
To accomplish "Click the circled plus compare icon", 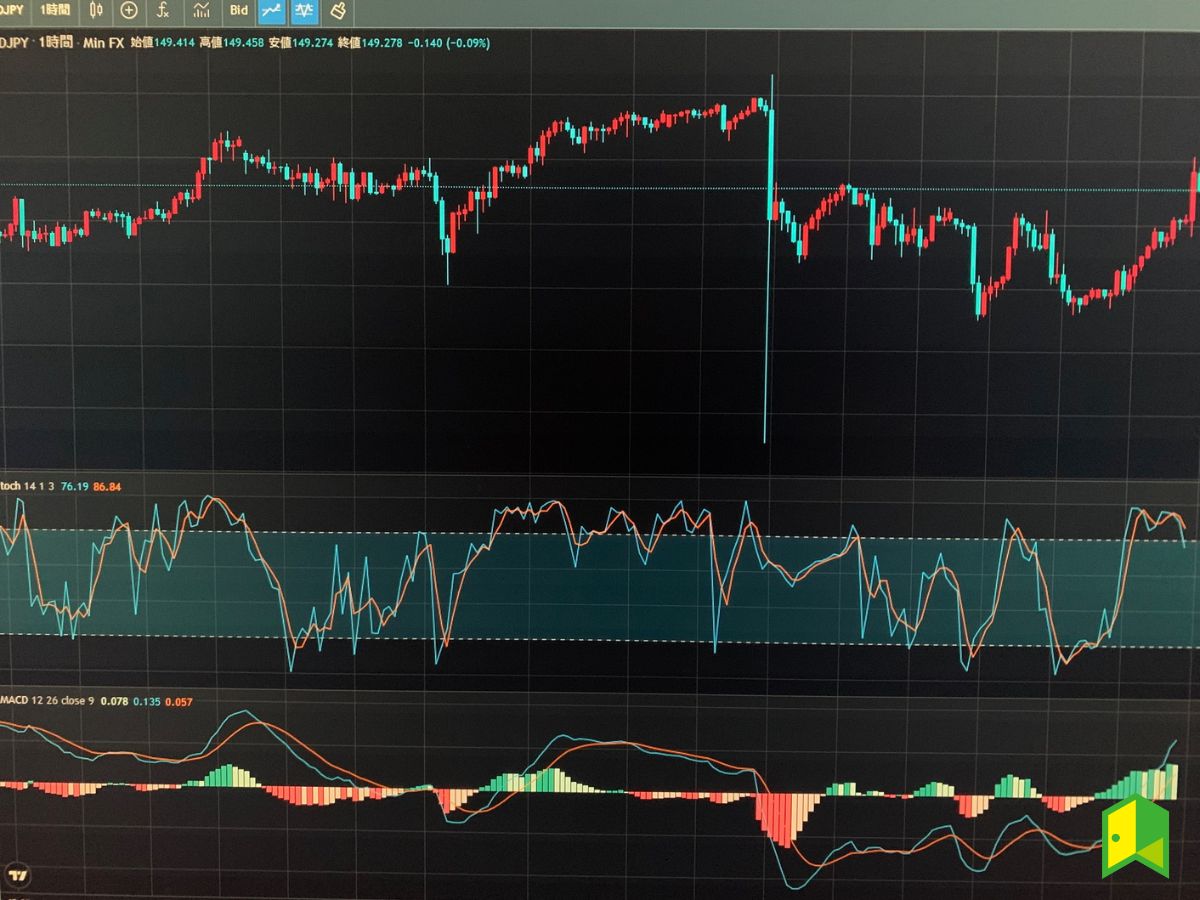I will click(129, 11).
